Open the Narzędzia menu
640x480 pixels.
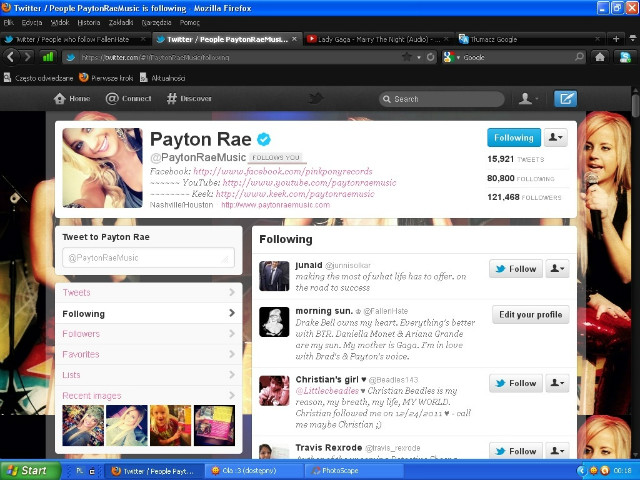pos(156,22)
